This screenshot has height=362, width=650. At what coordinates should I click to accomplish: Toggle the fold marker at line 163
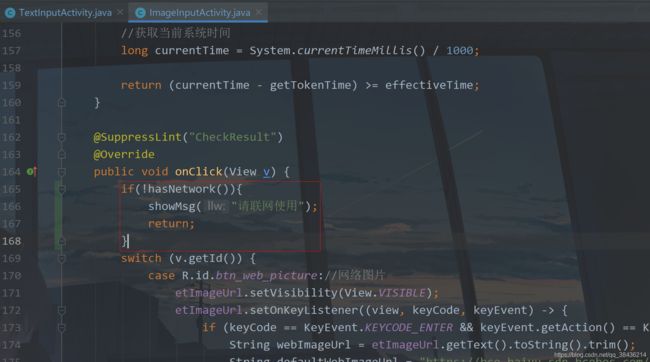[62, 155]
